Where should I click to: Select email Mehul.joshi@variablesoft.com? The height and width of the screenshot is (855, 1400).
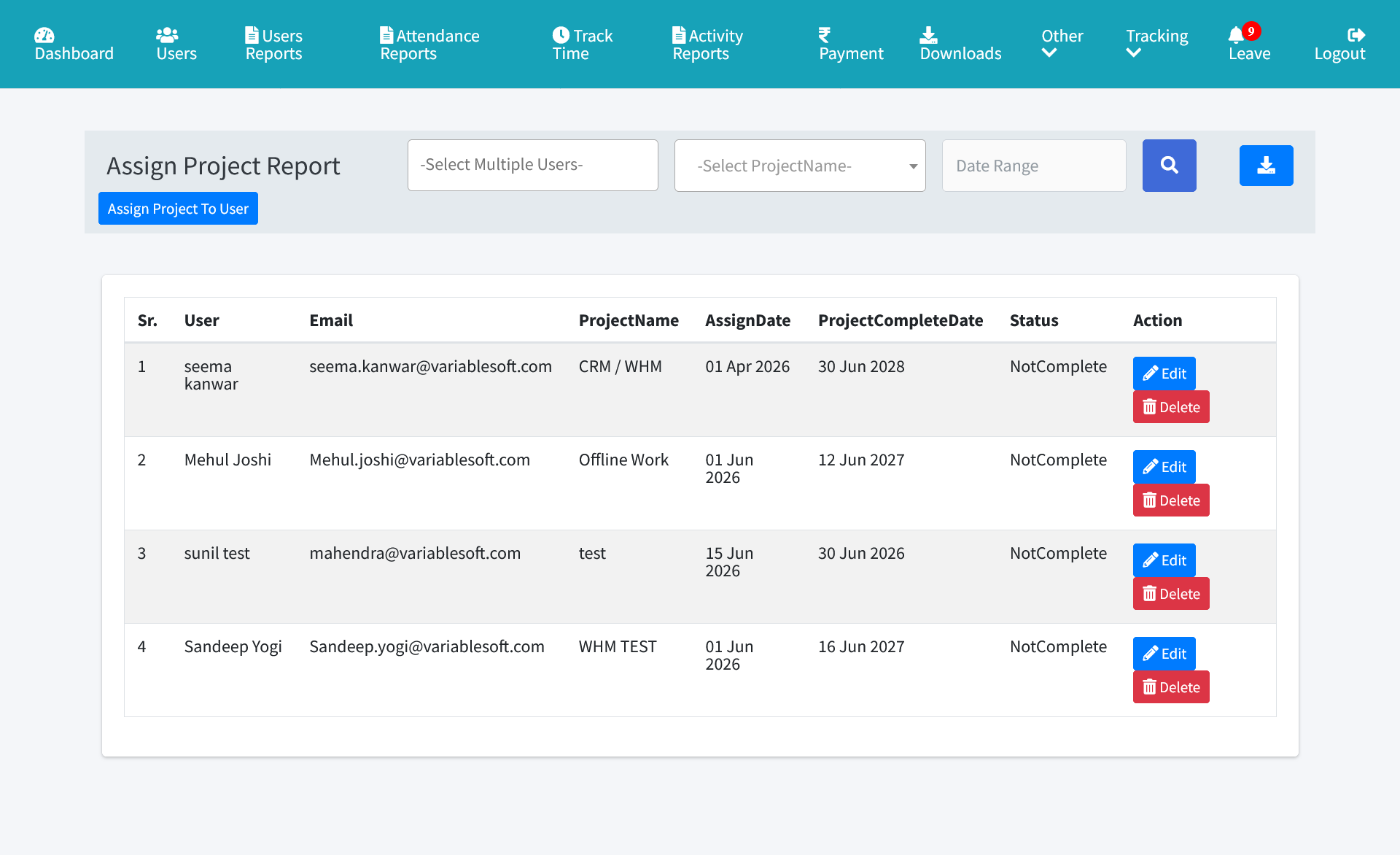(419, 460)
